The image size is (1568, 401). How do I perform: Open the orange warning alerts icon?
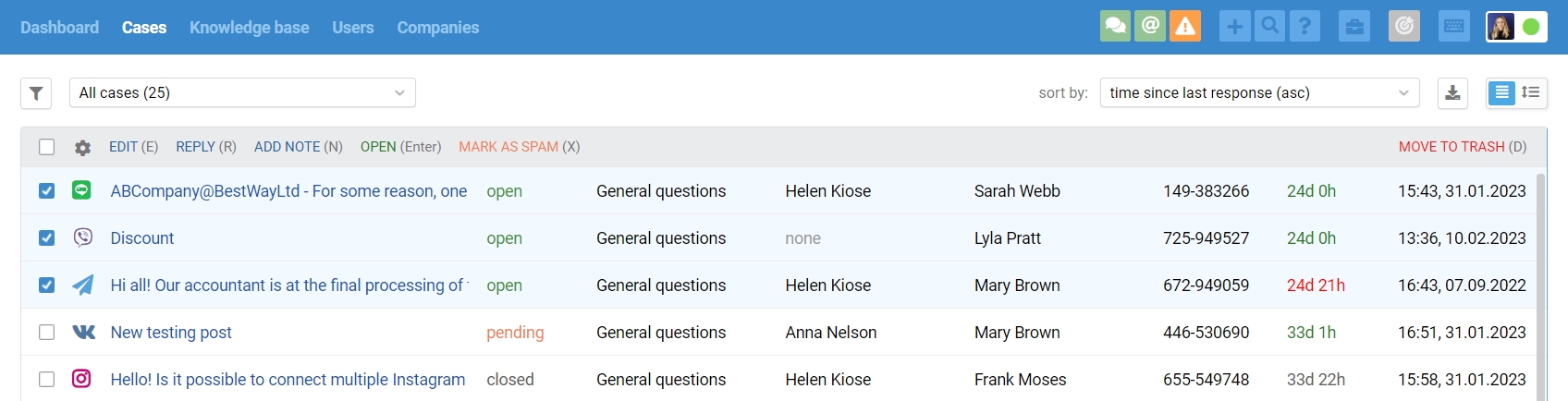(1185, 26)
